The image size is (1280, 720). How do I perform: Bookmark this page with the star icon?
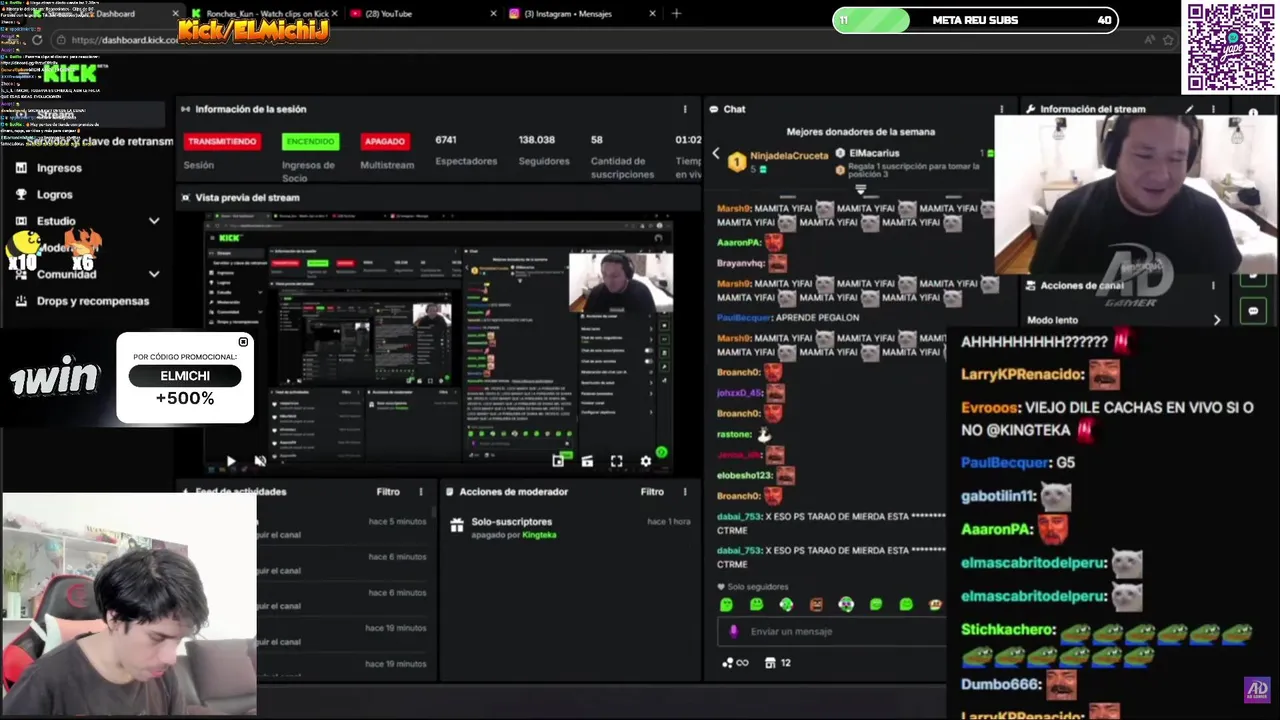(x=1168, y=40)
